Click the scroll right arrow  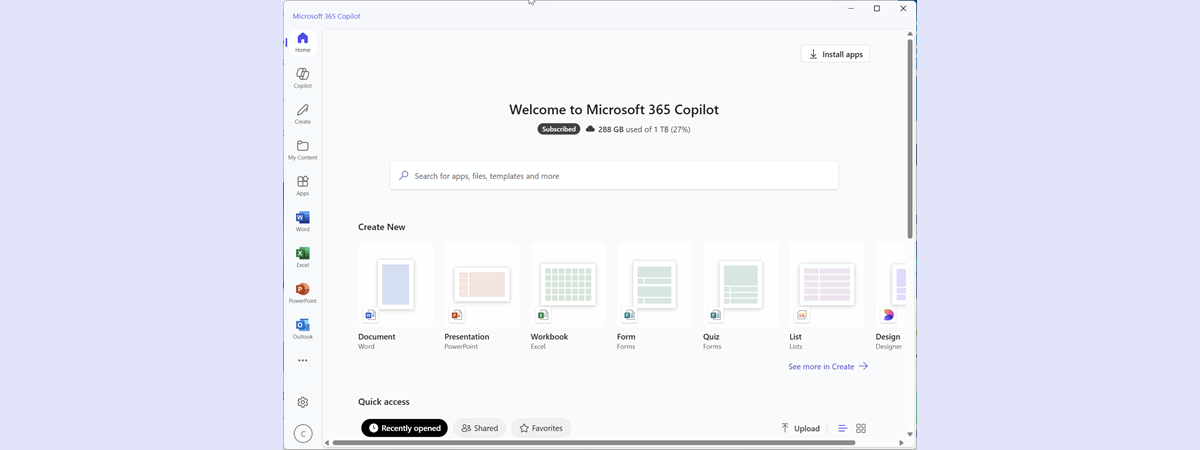902,442
